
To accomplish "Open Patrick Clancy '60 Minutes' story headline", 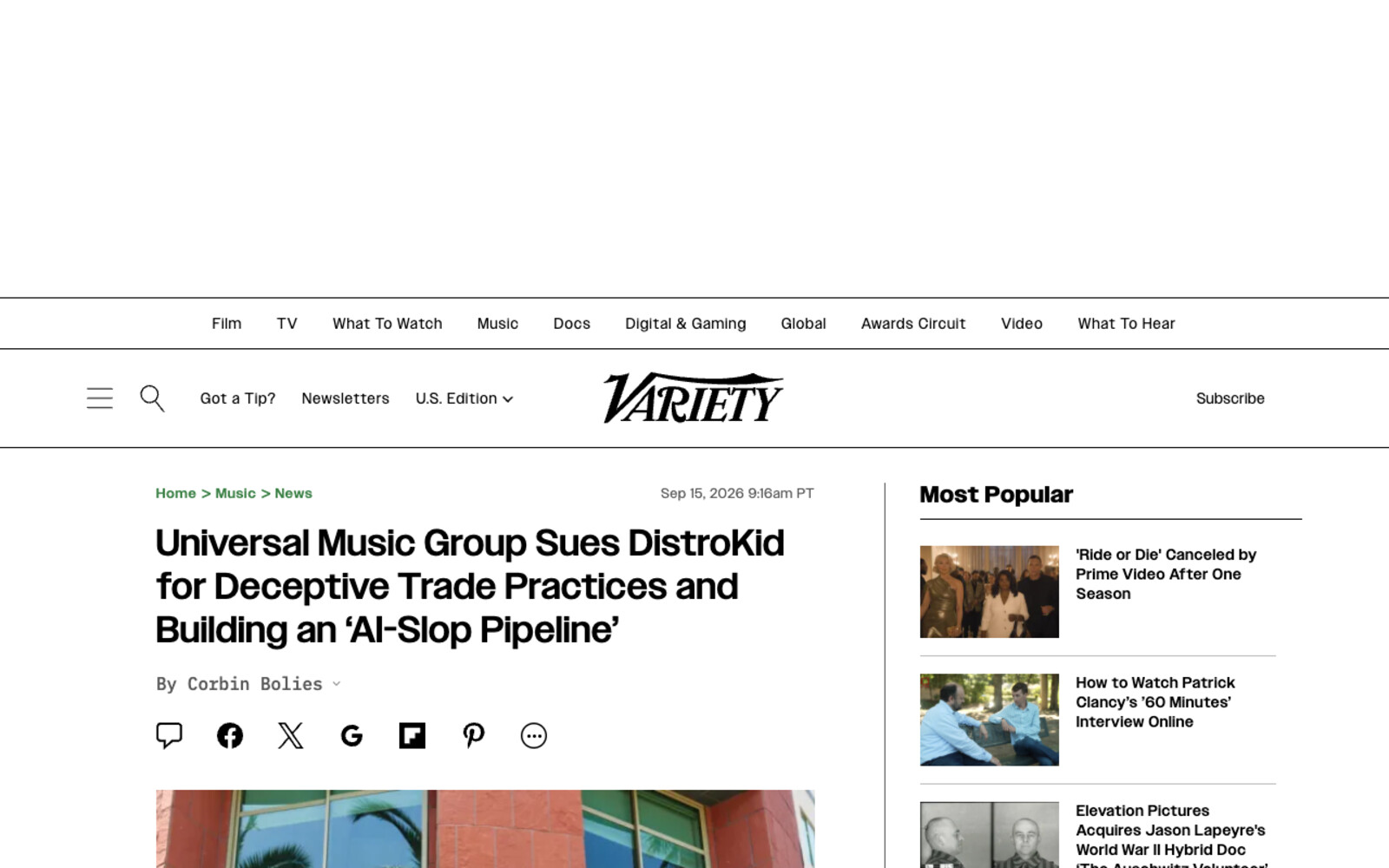I will pyautogui.click(x=1155, y=702).
